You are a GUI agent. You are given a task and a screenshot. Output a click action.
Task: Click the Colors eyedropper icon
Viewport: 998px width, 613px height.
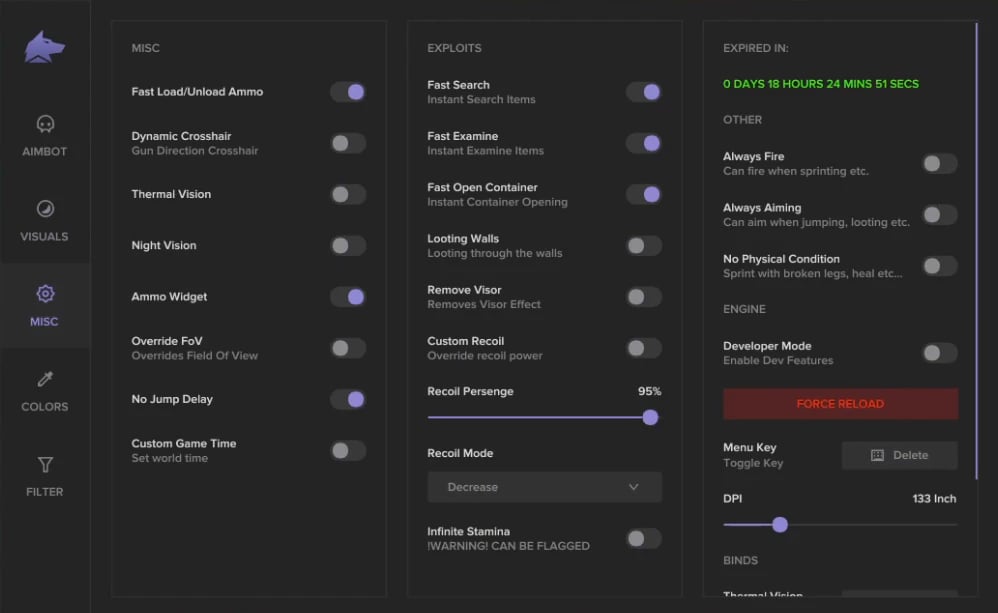tap(45, 379)
